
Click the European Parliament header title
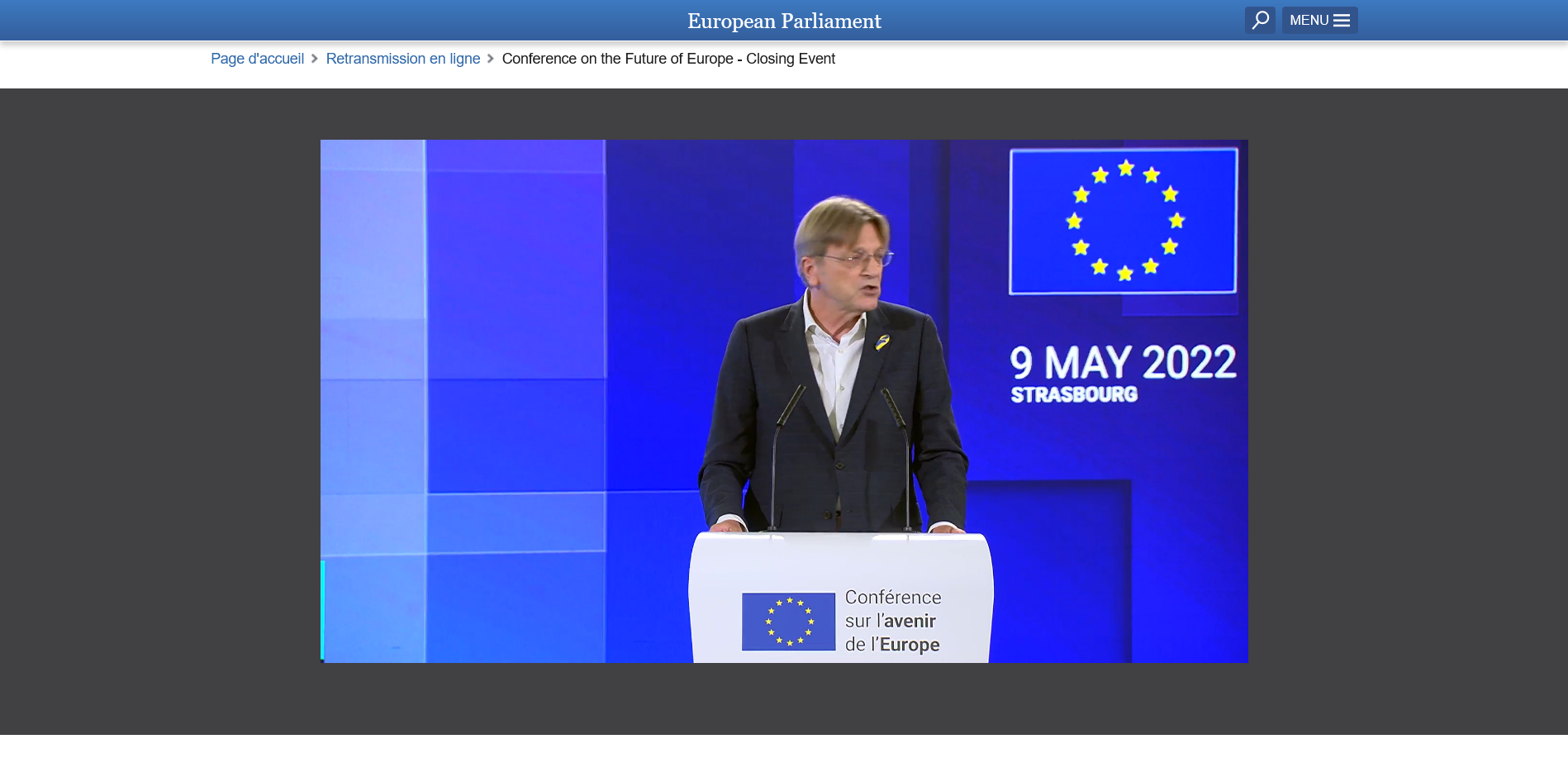tap(784, 21)
